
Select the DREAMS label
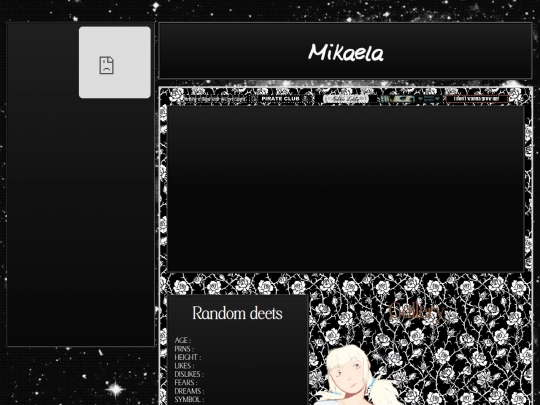[189, 391]
